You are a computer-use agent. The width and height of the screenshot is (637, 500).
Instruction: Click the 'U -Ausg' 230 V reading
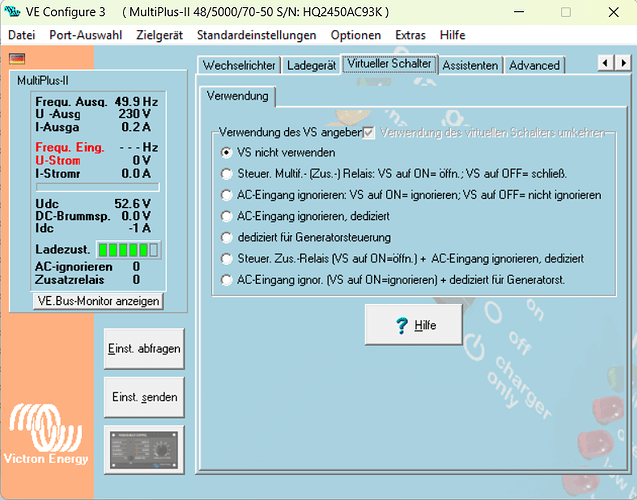(134, 114)
